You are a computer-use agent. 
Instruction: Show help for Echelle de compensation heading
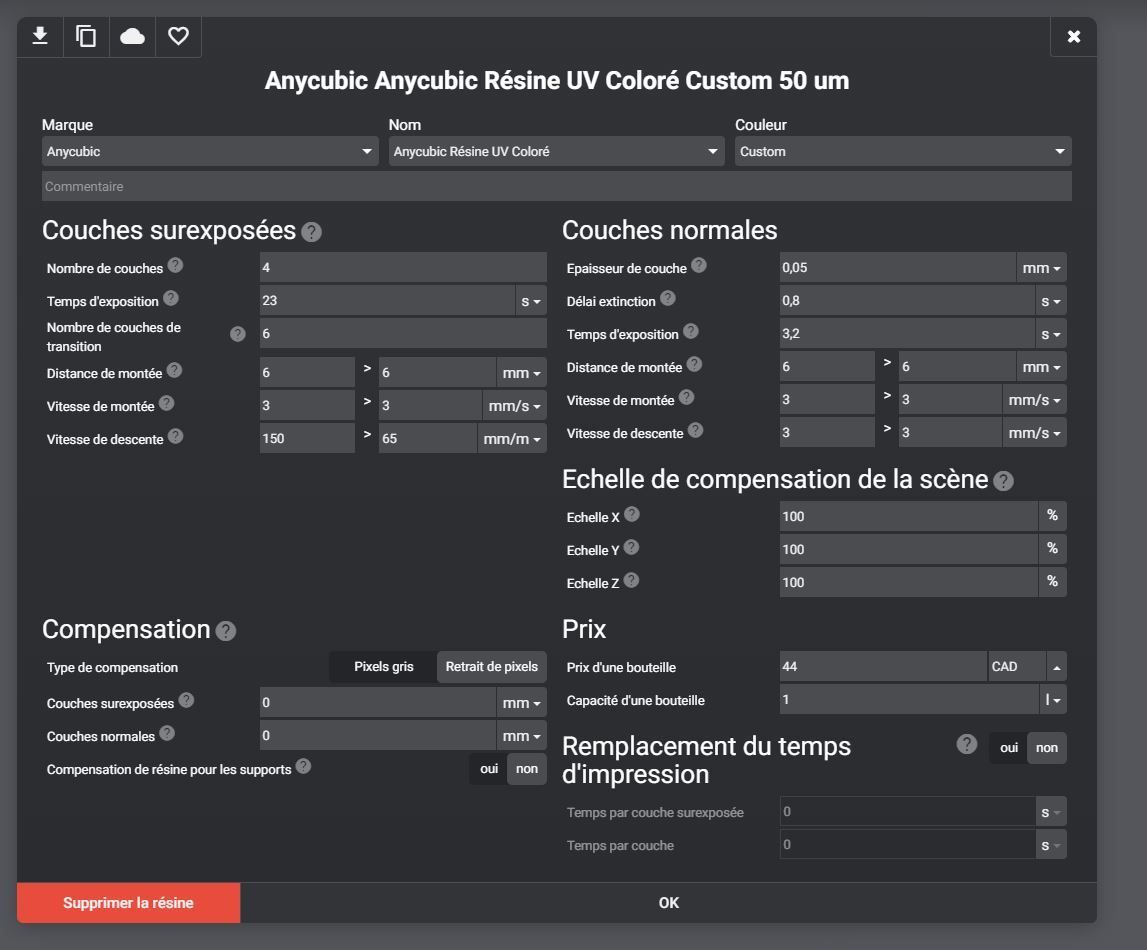[x=1004, y=481]
